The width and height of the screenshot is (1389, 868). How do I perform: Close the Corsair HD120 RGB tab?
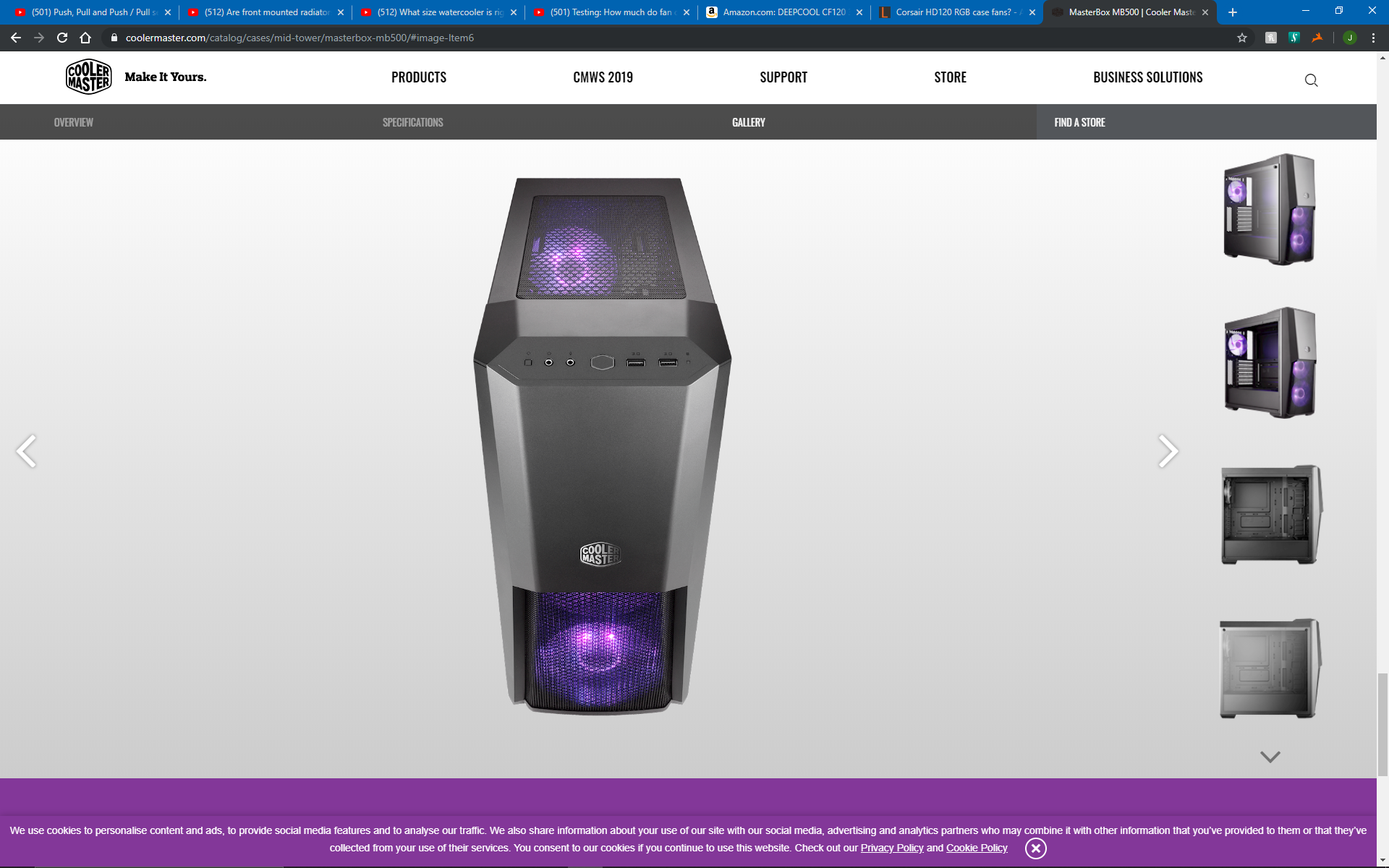[1032, 12]
